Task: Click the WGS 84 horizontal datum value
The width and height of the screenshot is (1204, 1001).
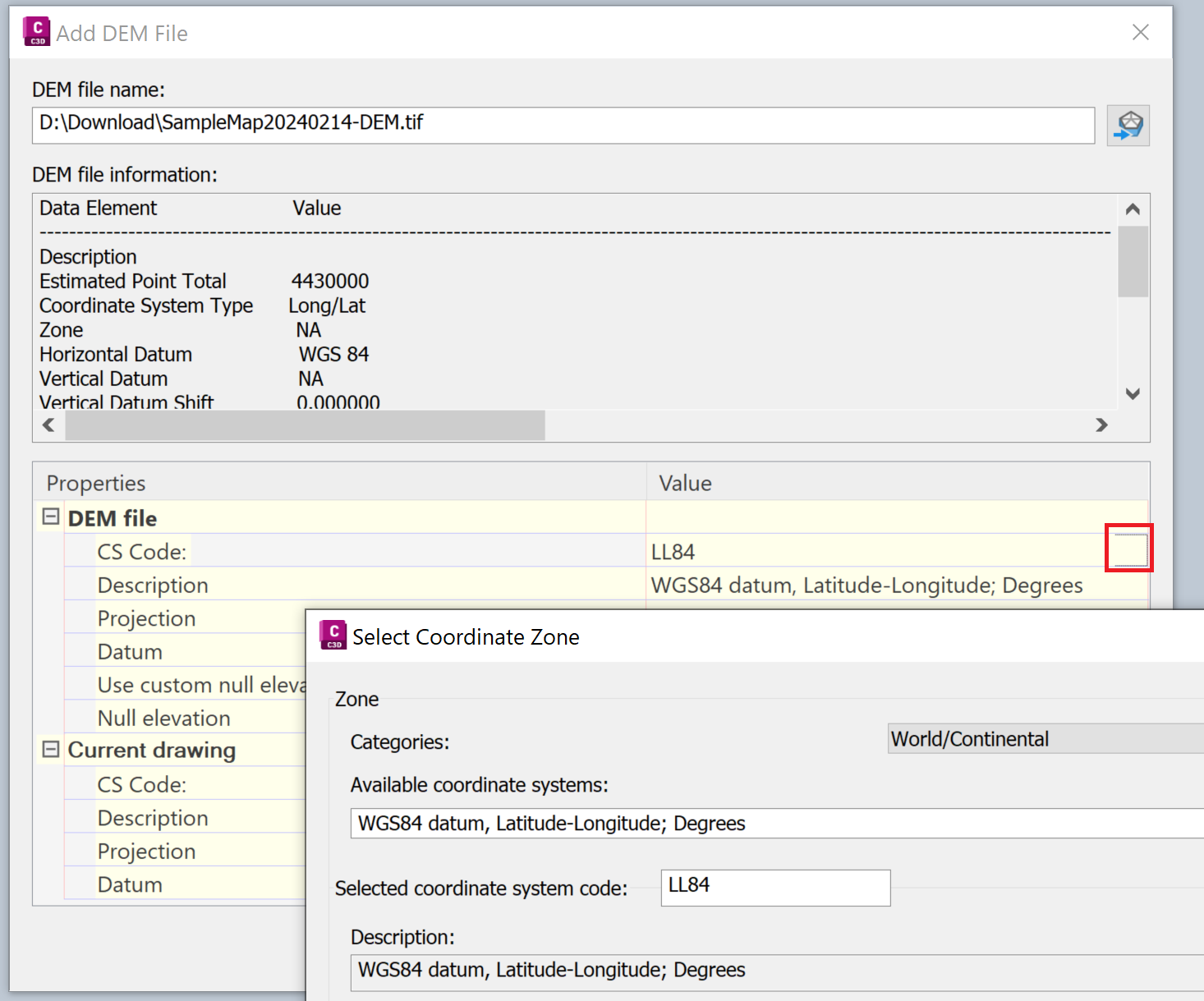Action: [333, 354]
